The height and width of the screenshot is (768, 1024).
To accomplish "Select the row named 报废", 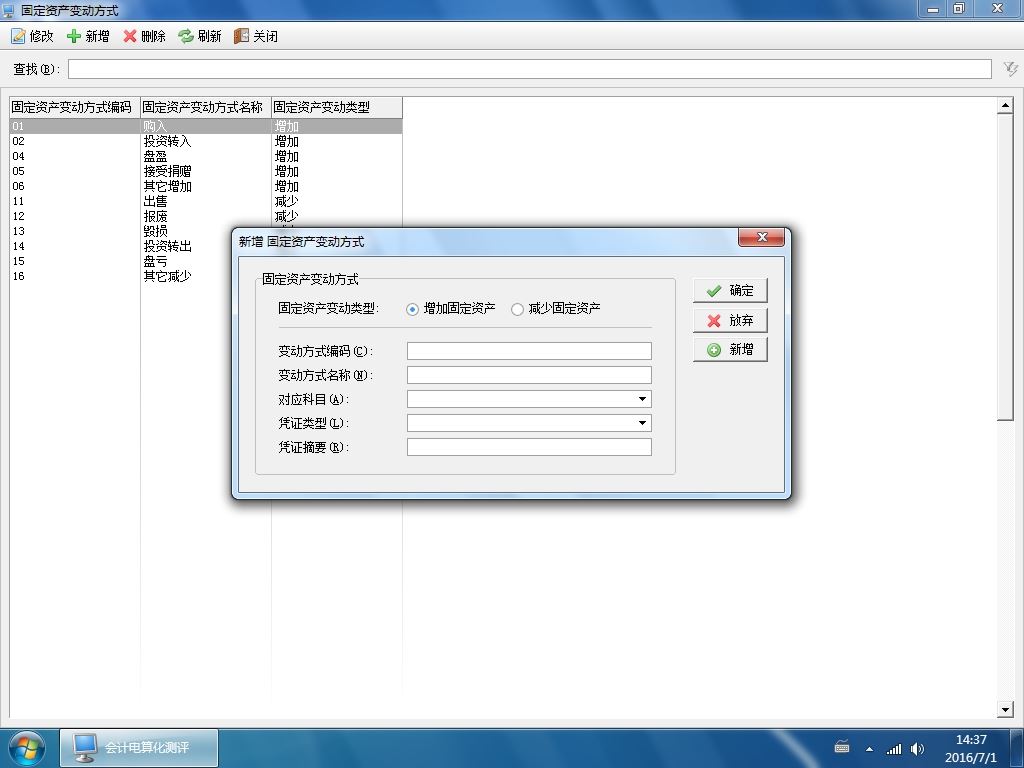I will click(206, 216).
